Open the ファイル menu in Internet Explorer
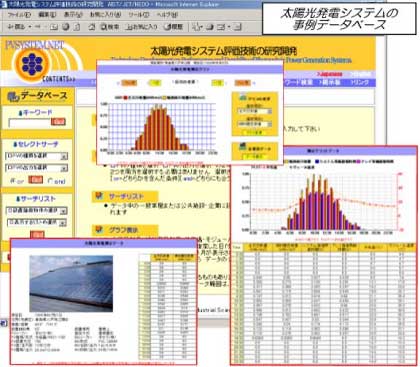420x367 pixels. [19, 15]
